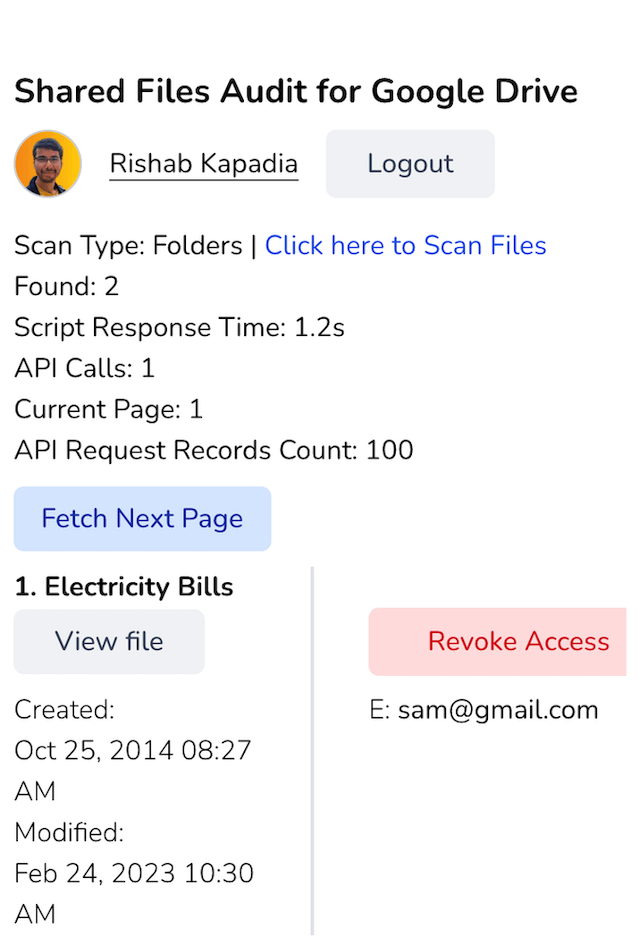This screenshot has width=640, height=941.
Task: Click the Feb 24, 2023 modified date
Action: click(133, 874)
